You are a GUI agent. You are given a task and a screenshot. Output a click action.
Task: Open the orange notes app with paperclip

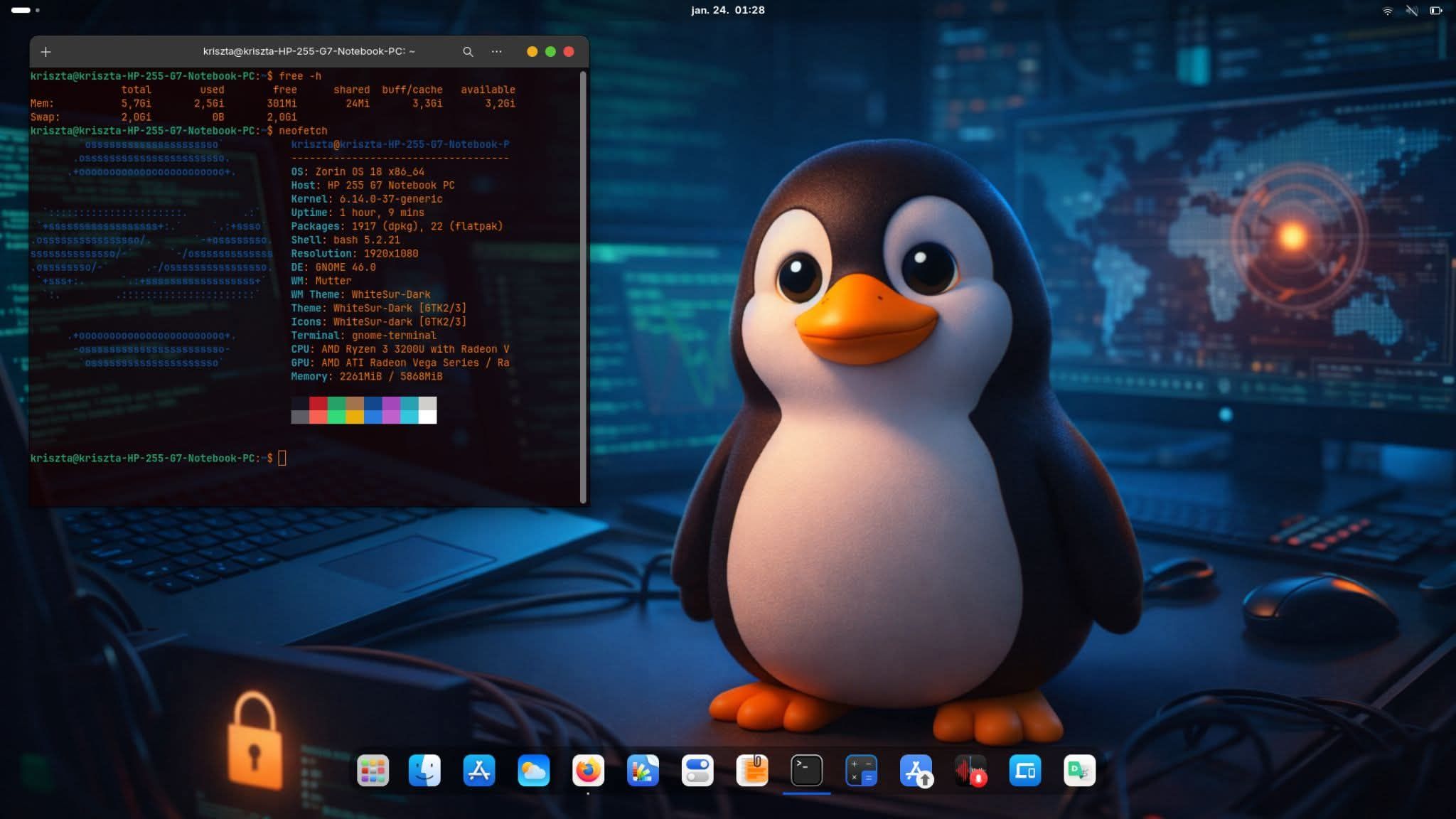(752, 771)
